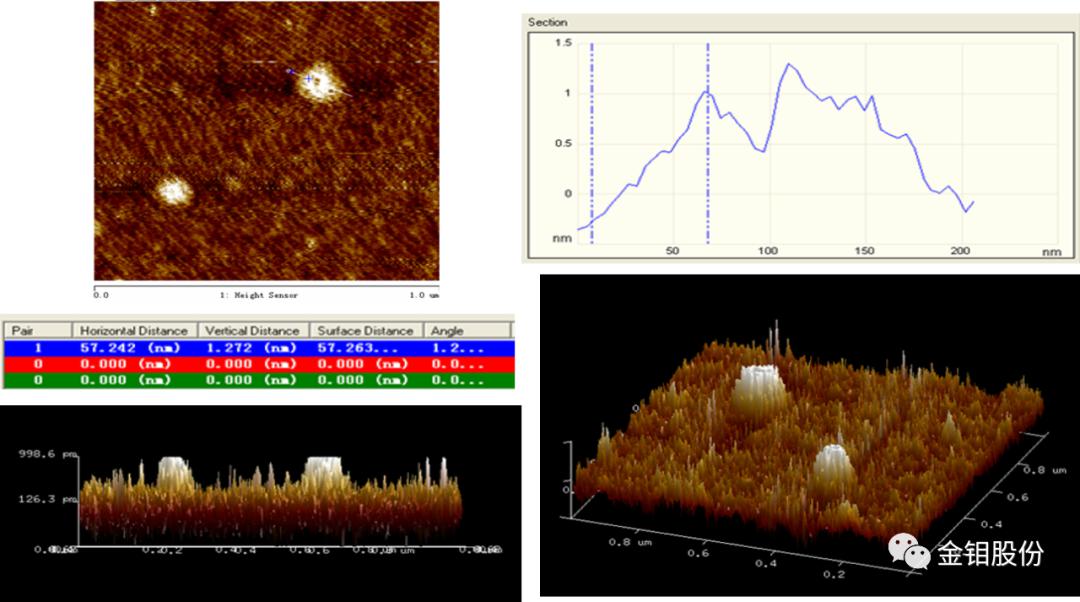Select the upper-right bright particle in the height image
The image size is (1080, 602).
pos(319,81)
